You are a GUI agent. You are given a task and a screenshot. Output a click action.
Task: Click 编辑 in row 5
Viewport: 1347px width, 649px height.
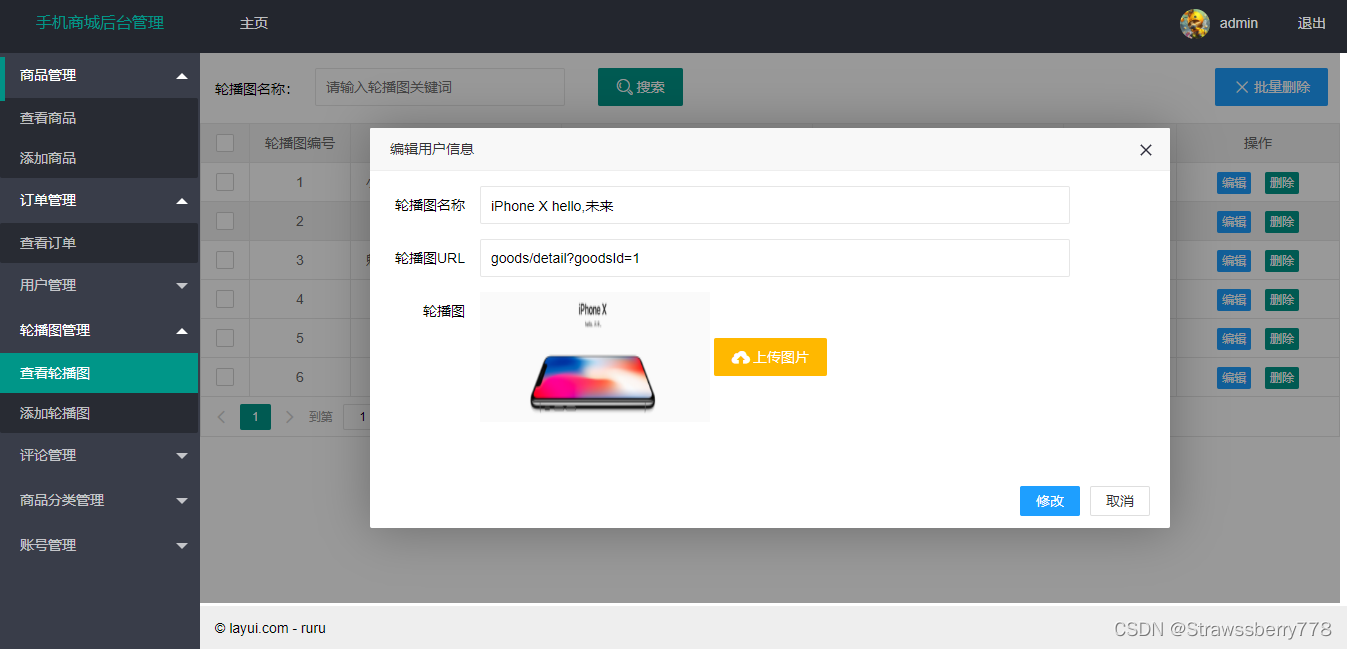click(x=1234, y=339)
